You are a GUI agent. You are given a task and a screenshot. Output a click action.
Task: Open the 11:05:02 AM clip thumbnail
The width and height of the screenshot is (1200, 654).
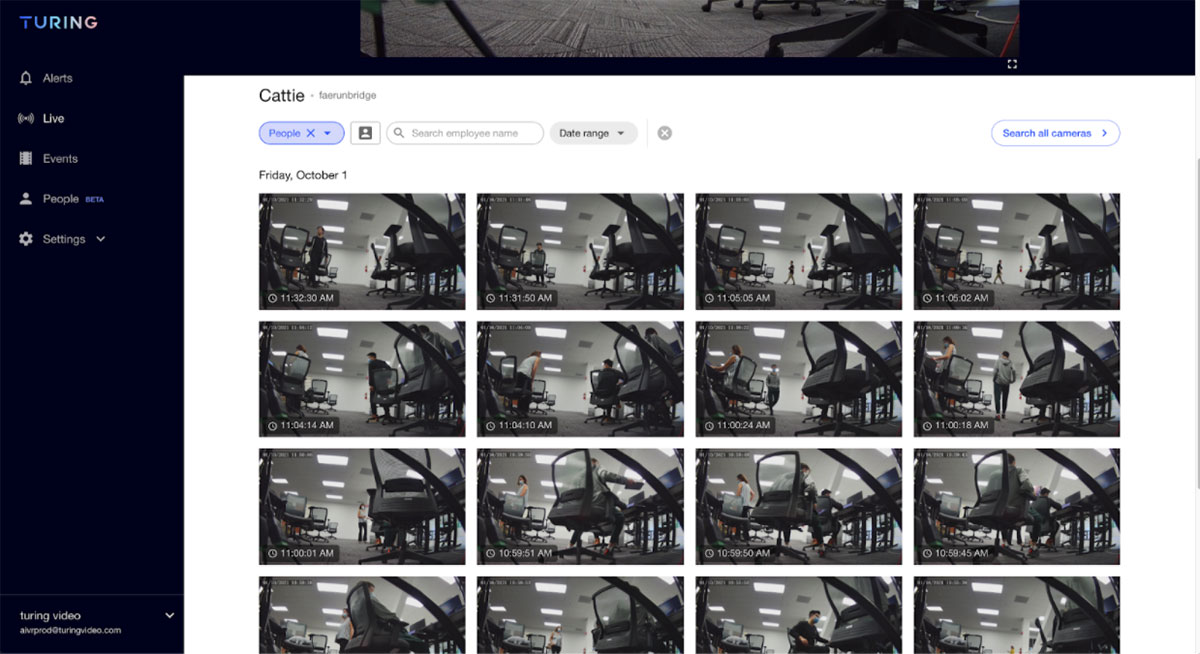[1017, 251]
